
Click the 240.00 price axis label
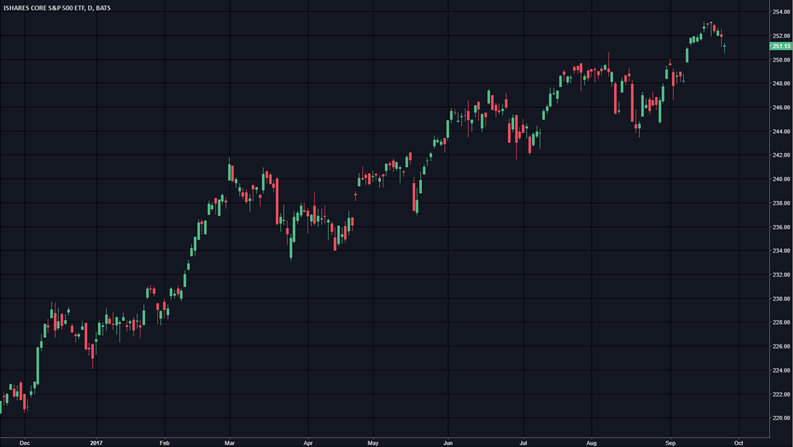(x=781, y=179)
